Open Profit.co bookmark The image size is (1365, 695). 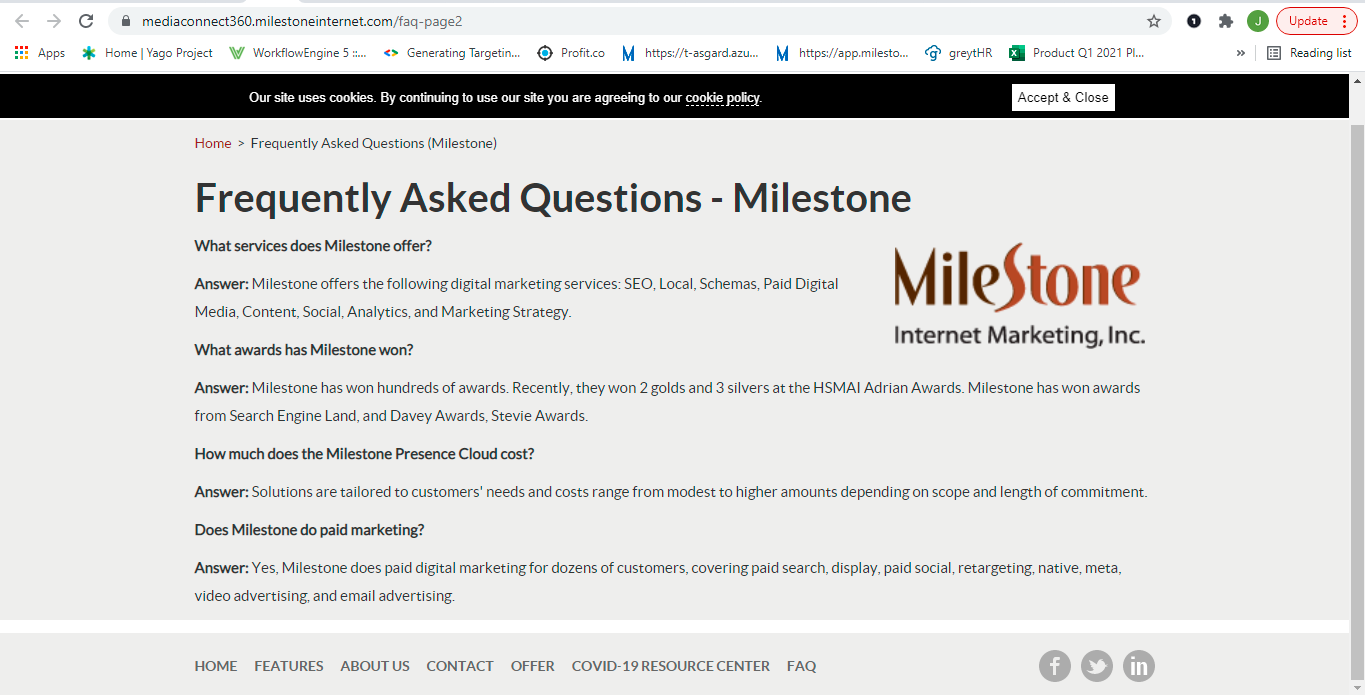click(x=571, y=53)
